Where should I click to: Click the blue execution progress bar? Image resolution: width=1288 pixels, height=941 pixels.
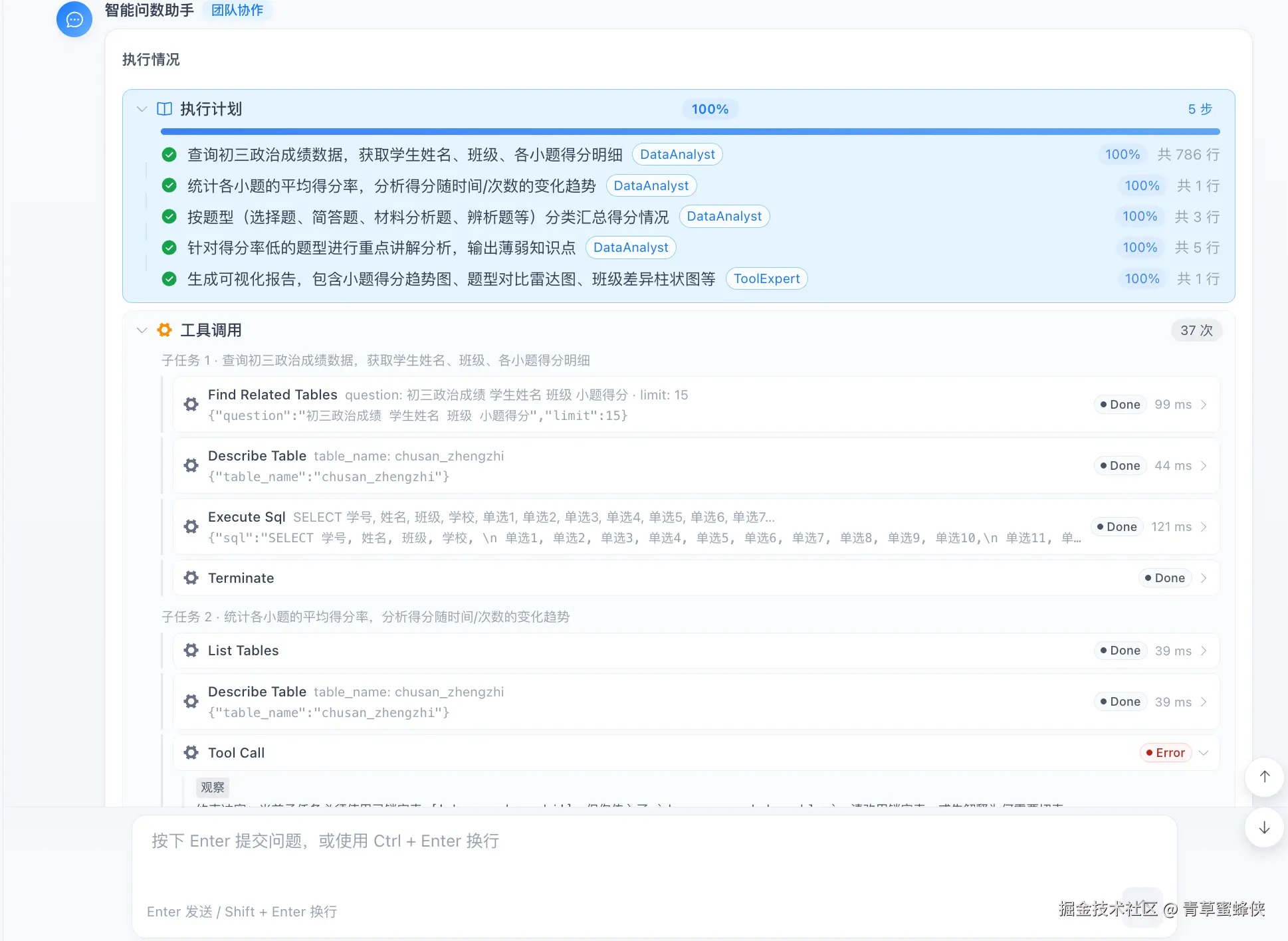click(x=690, y=132)
